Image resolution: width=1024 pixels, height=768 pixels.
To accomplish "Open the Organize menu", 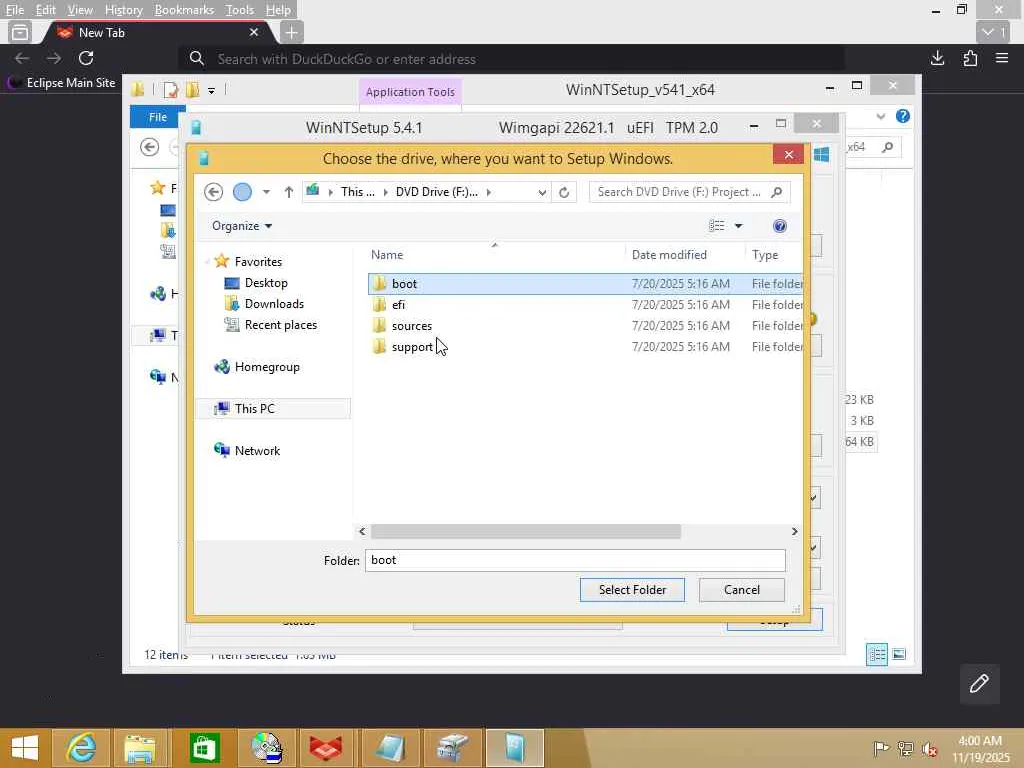I will point(242,226).
